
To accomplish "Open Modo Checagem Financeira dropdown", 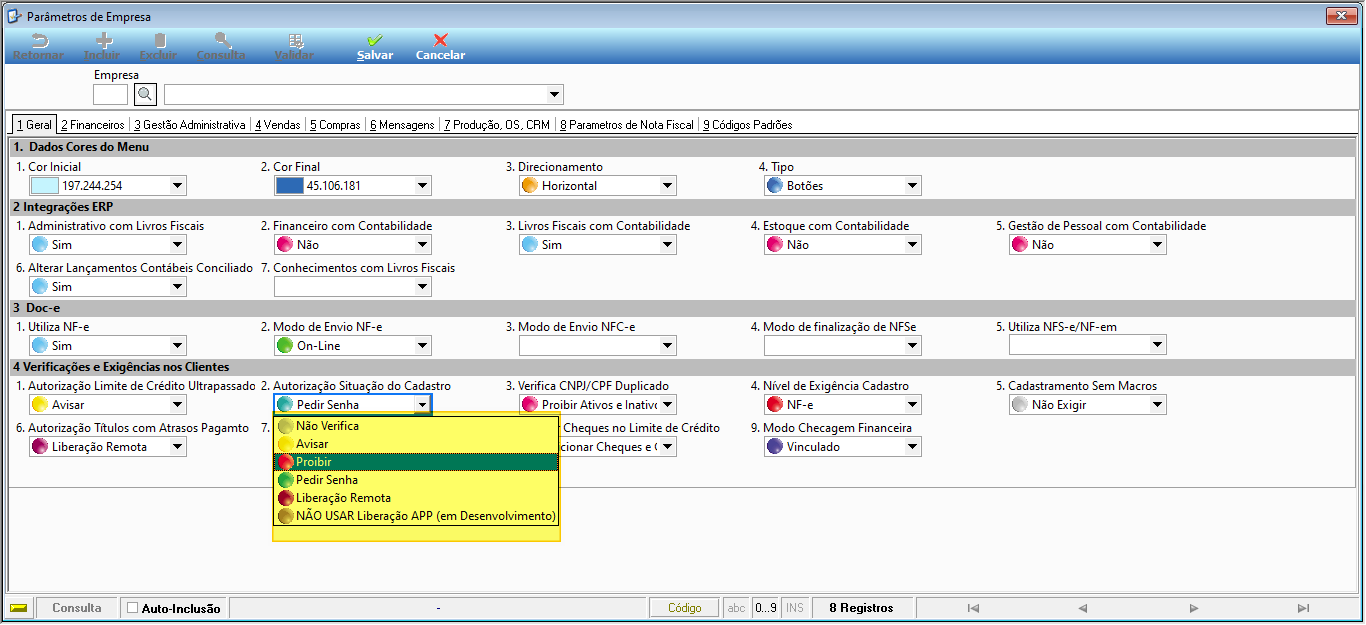I will tap(913, 447).
